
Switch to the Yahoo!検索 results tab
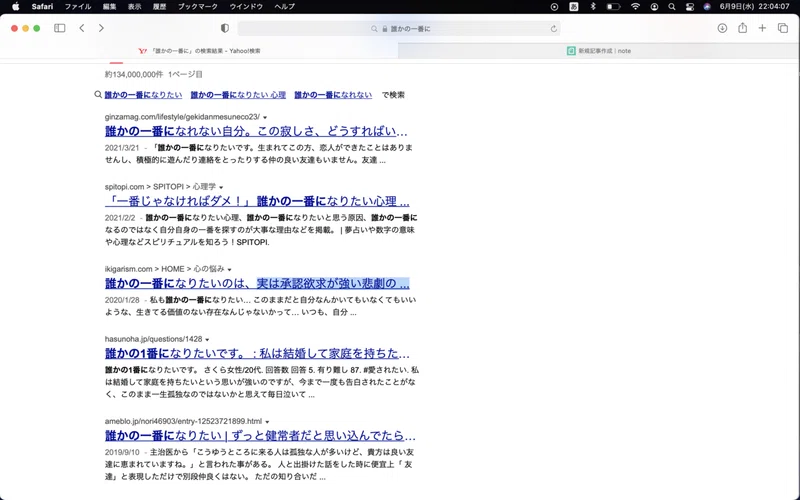[x=199, y=51]
